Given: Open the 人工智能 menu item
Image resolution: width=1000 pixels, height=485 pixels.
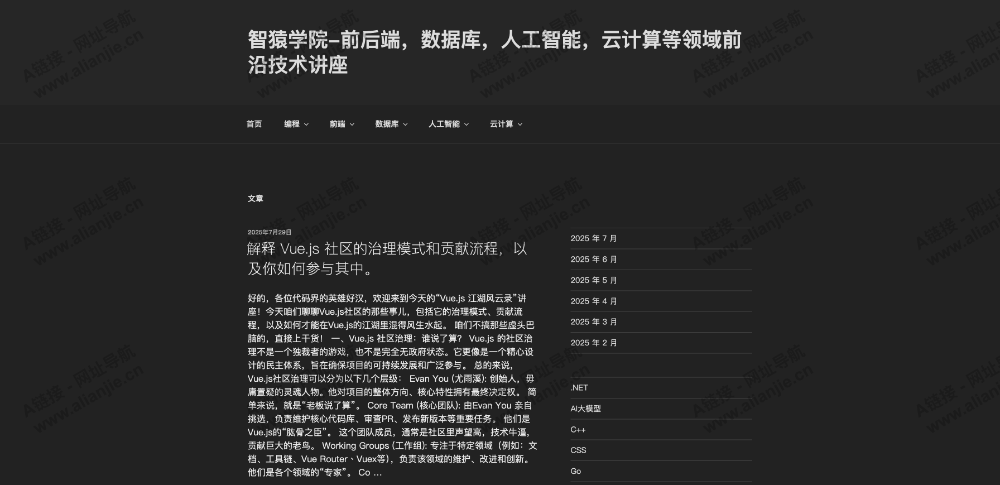Looking at the screenshot, I should click(444, 124).
